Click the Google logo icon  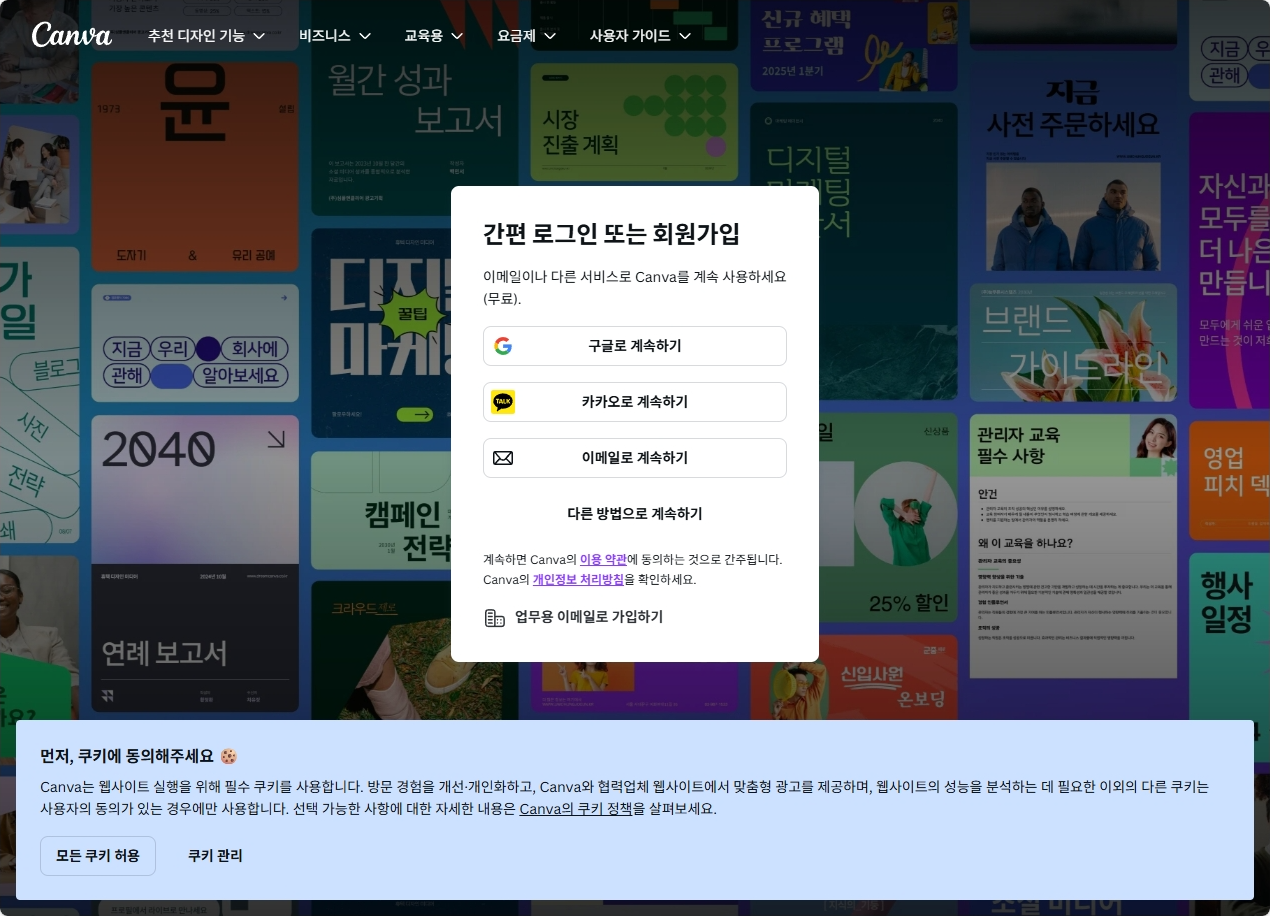click(x=503, y=346)
